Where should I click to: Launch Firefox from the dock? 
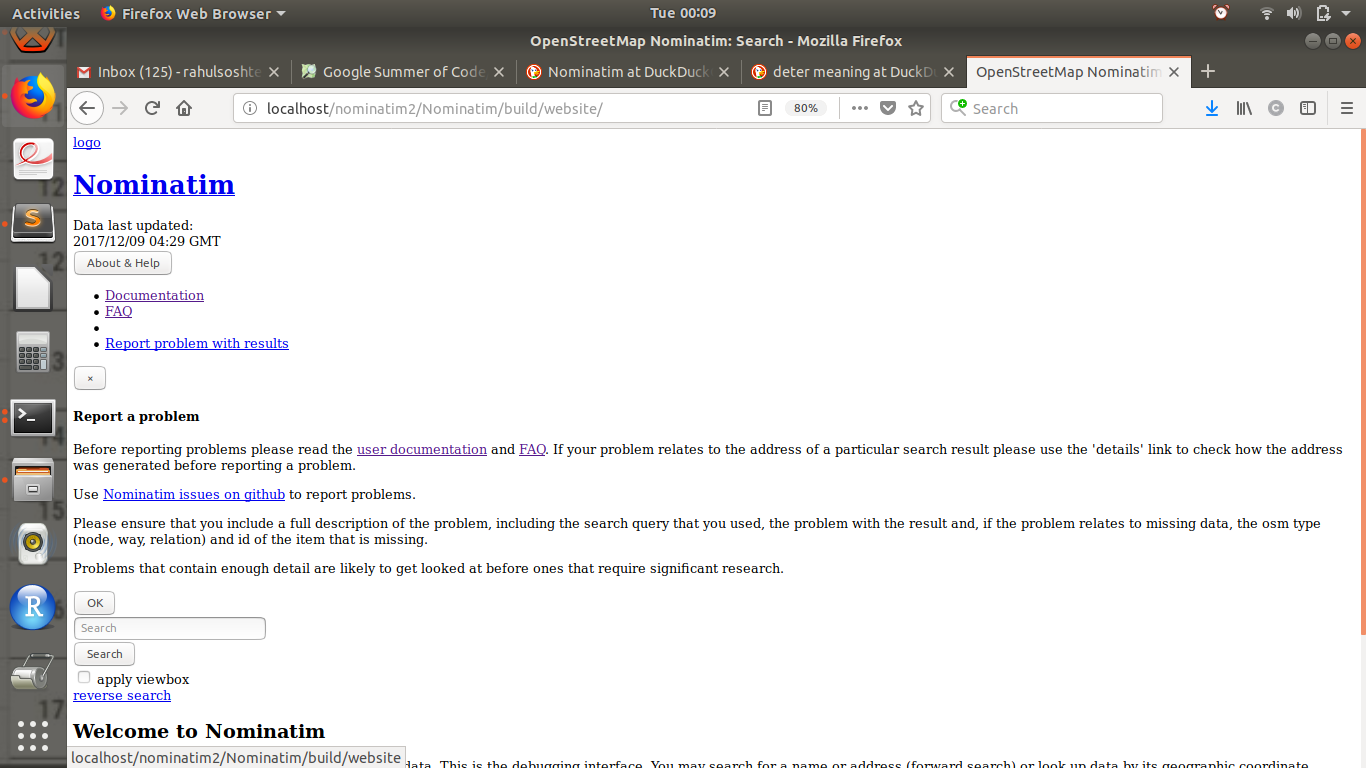pos(33,97)
